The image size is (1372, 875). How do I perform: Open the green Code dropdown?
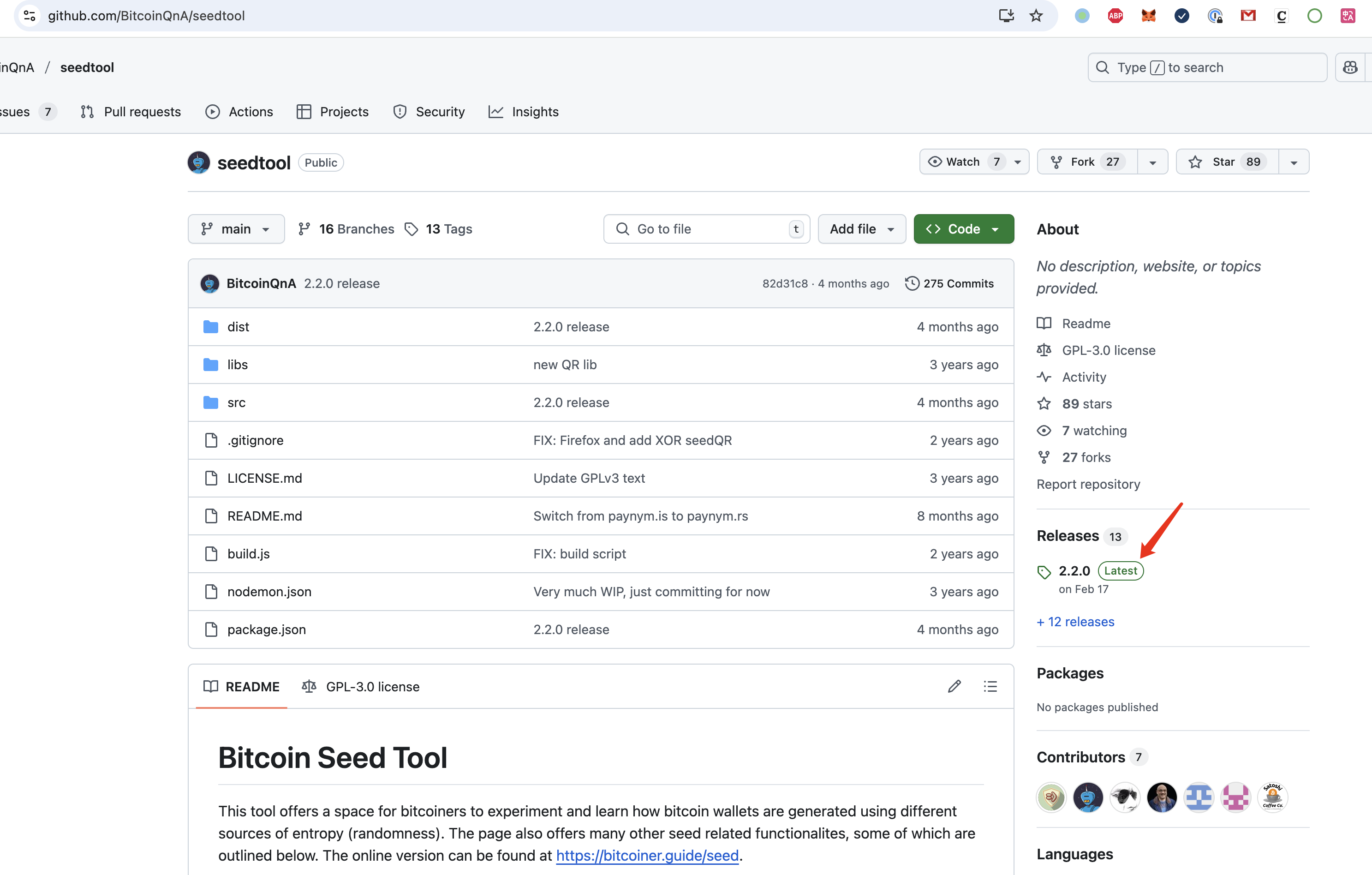tap(963, 229)
